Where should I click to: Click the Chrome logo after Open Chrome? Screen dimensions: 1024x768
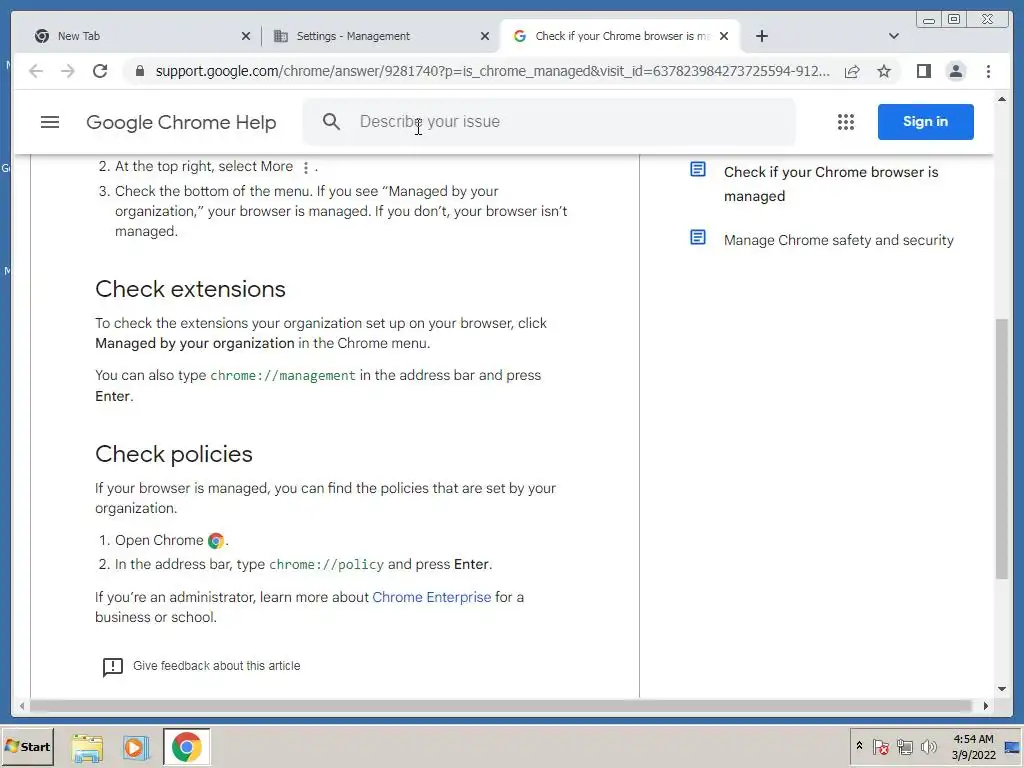click(x=216, y=541)
